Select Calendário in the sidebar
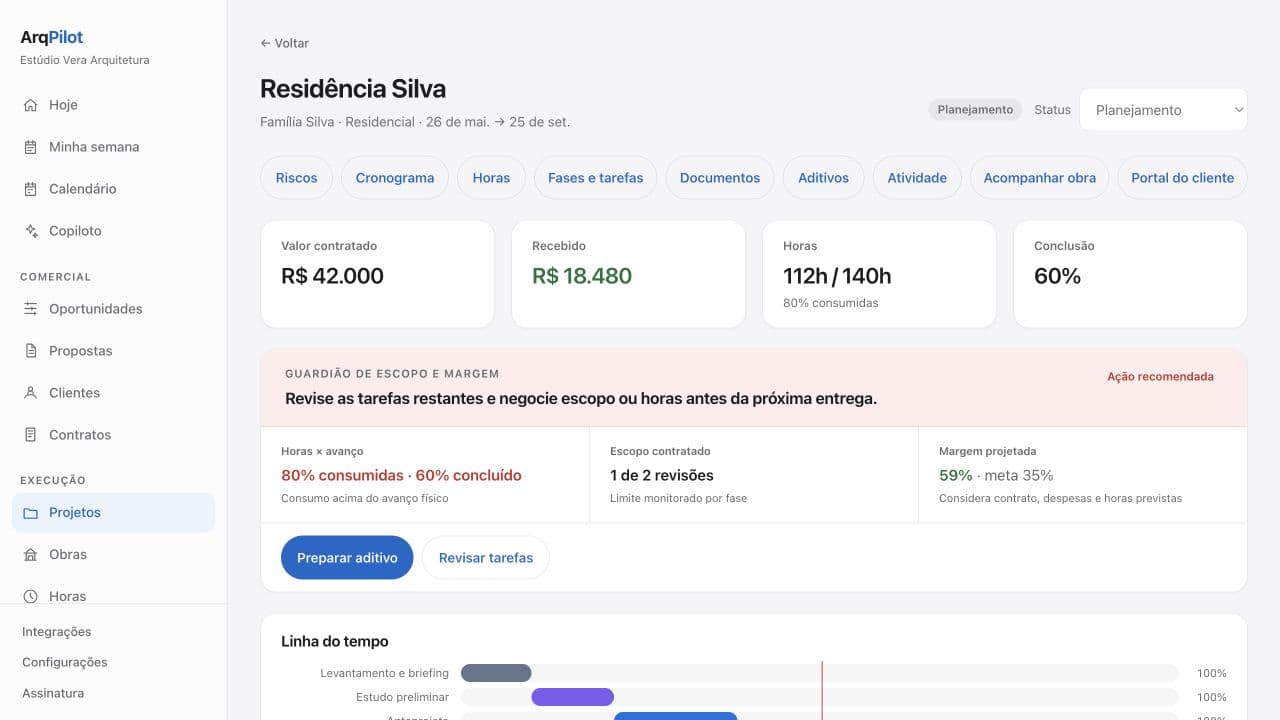This screenshot has height=720, width=1280. tap(113, 189)
